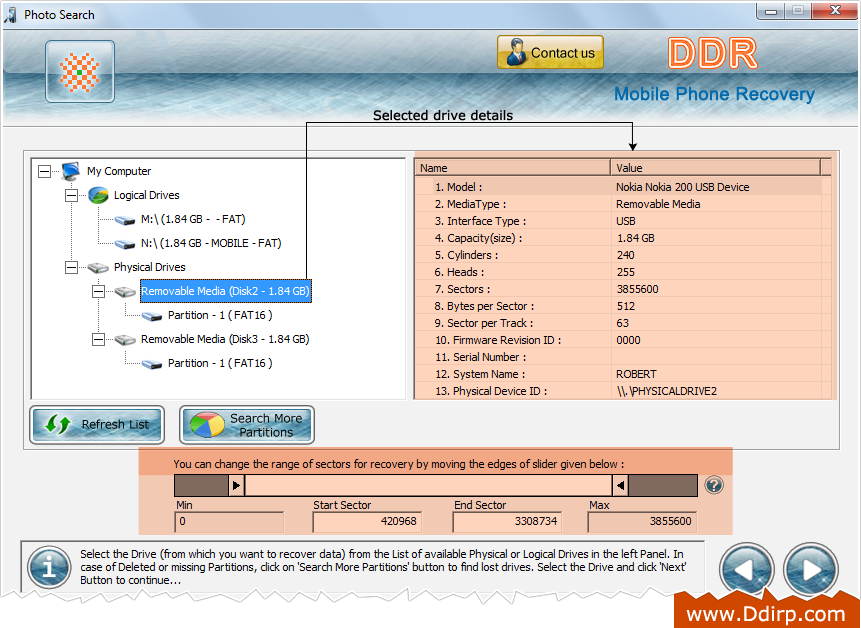This screenshot has width=861, height=628.
Task: Click the DDR logo
Action: pos(711,53)
